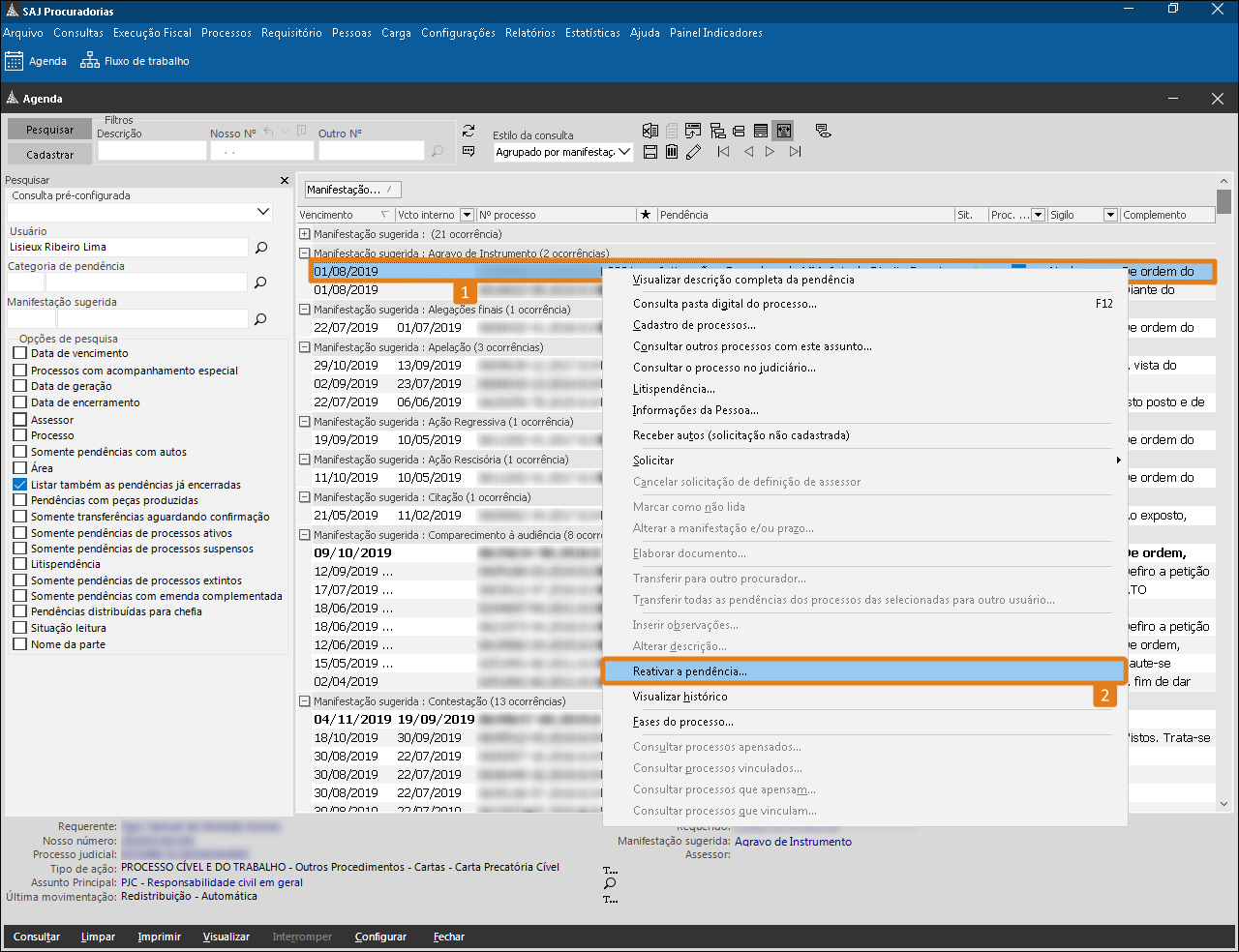Open the Relatórios menu

coord(530,33)
